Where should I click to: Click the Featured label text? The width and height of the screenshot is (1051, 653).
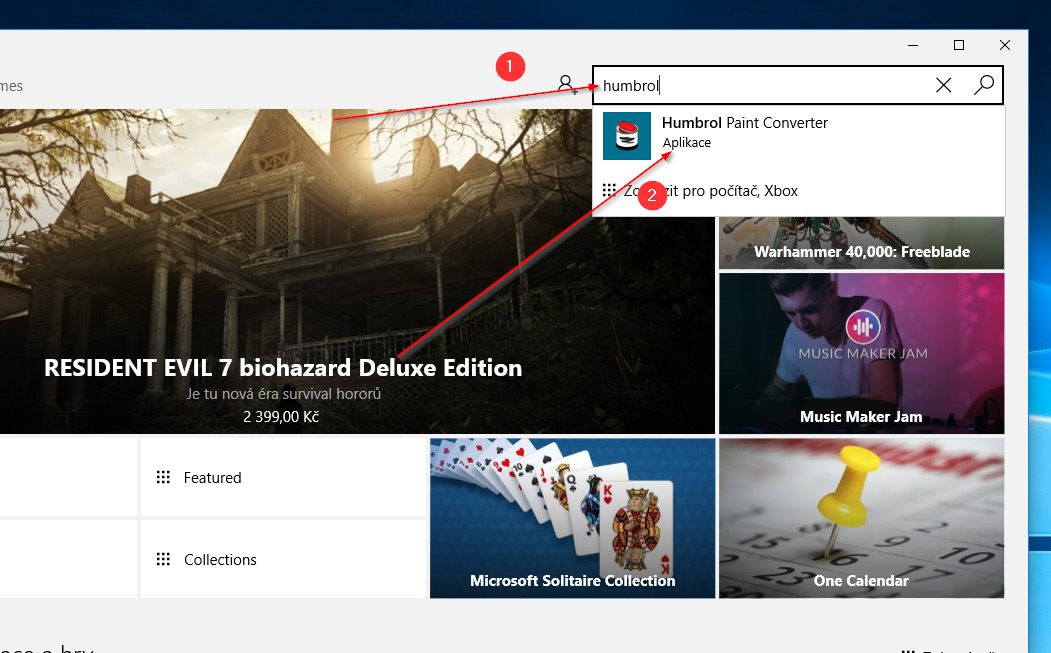(x=213, y=478)
